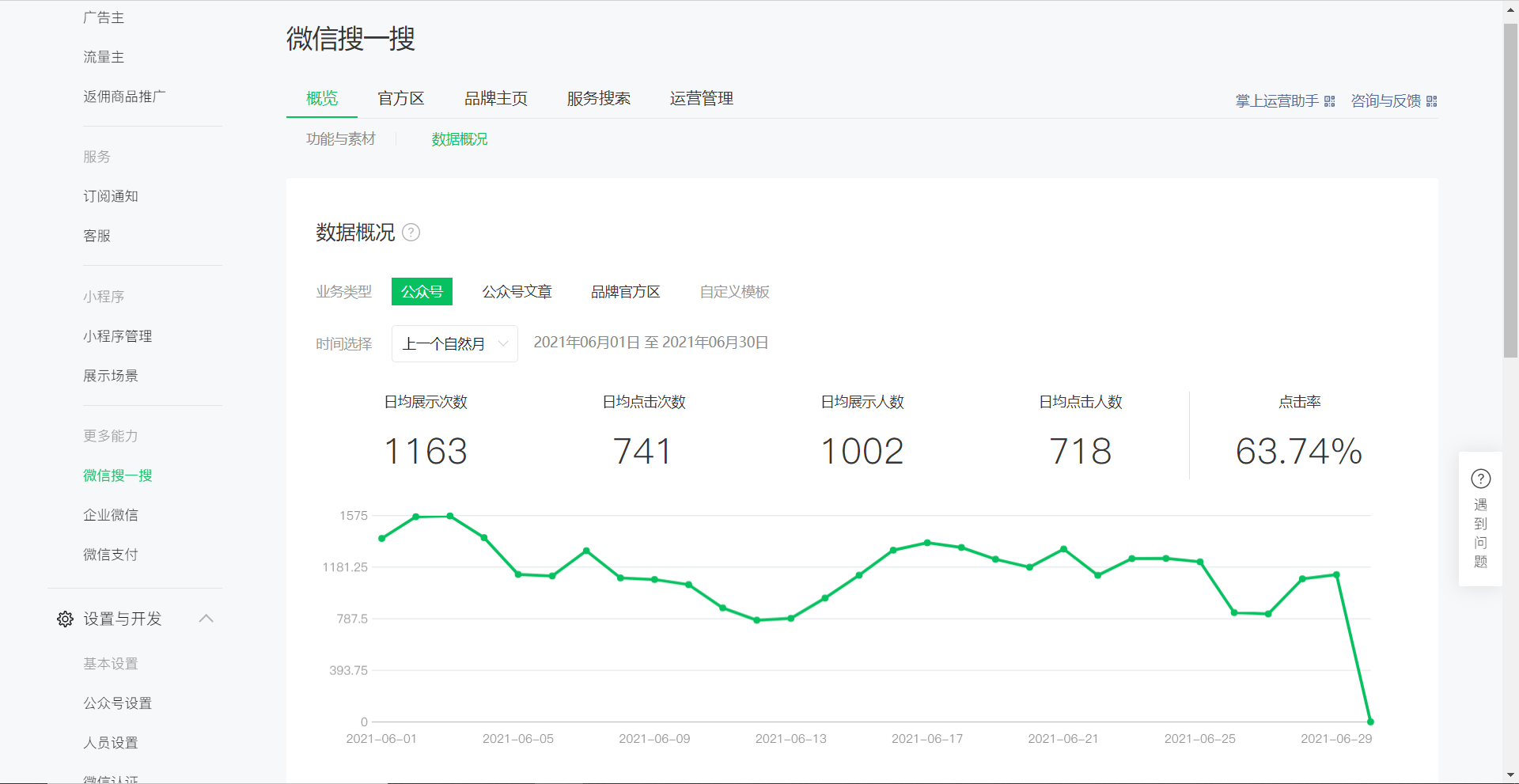Open the 咨询与反馈 link
Image resolution: width=1519 pixels, height=784 pixels.
click(x=1386, y=101)
